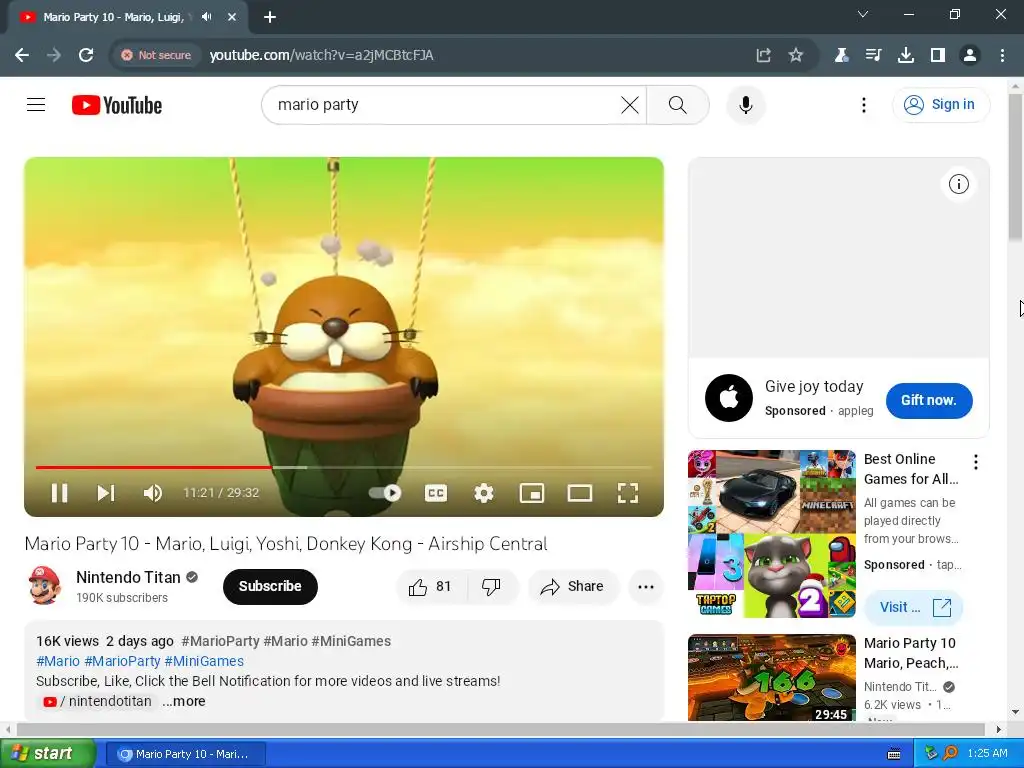Open Nintendo Titan channel avatar
The image size is (1024, 768).
(44, 586)
